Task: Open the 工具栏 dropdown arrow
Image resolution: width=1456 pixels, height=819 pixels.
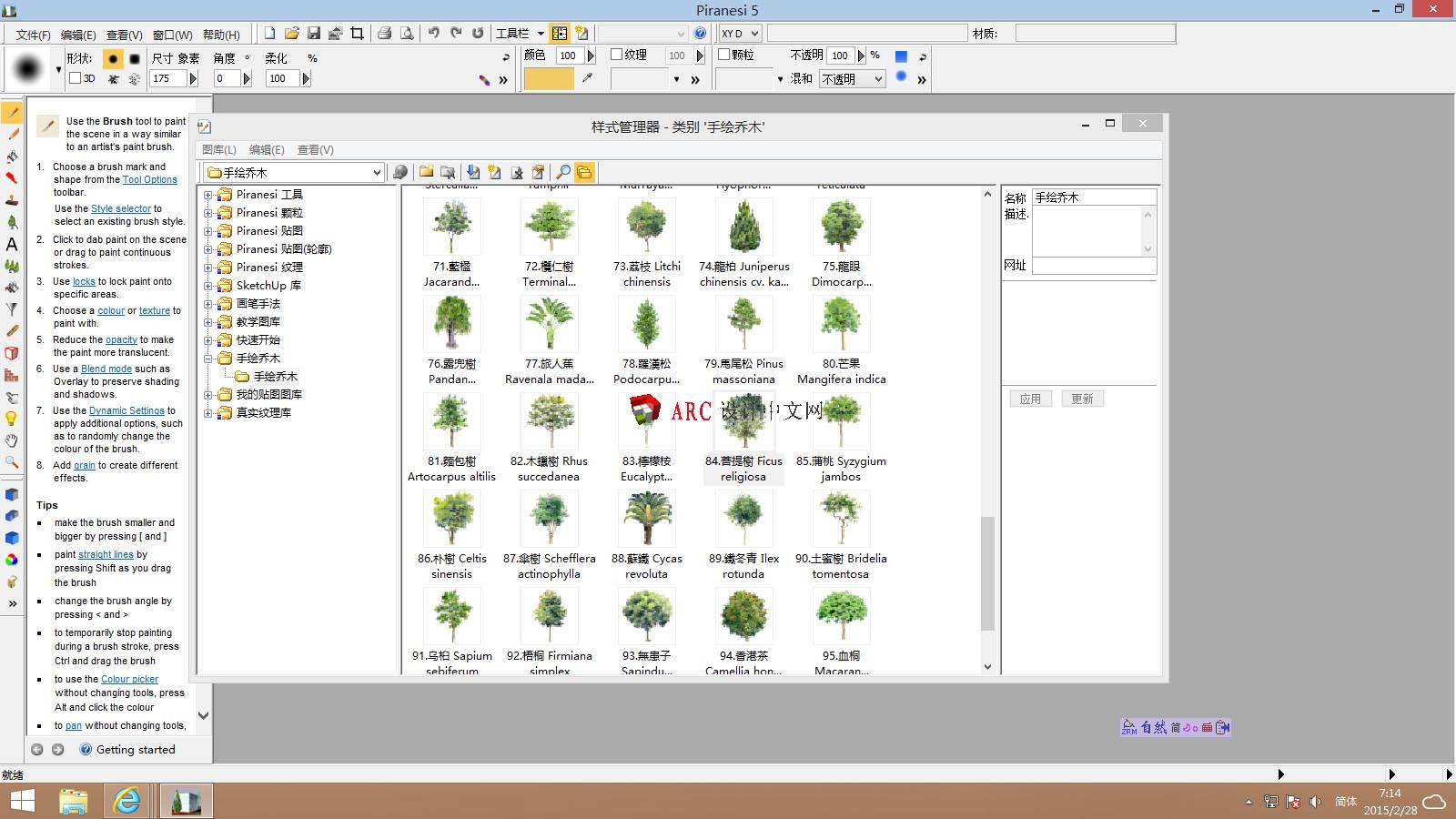Action: [x=541, y=34]
